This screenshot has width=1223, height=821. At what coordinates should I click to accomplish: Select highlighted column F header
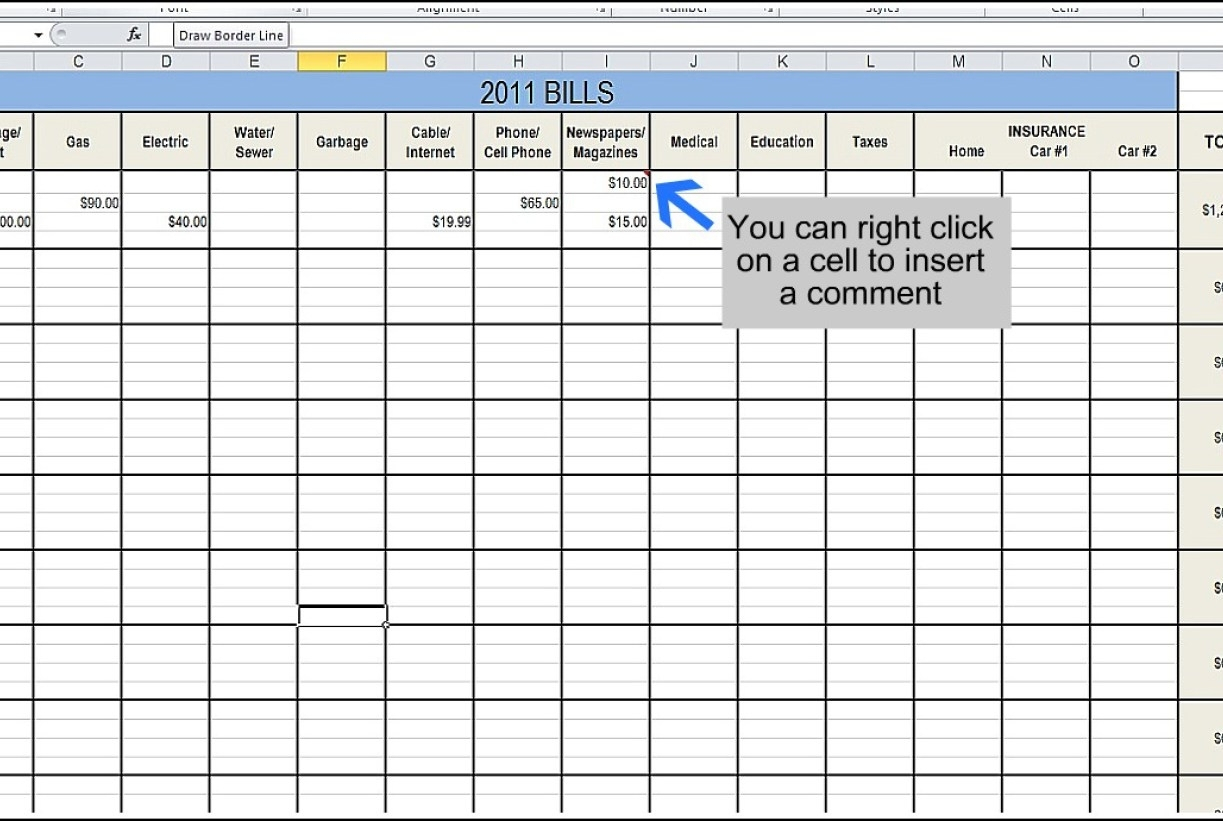point(342,62)
